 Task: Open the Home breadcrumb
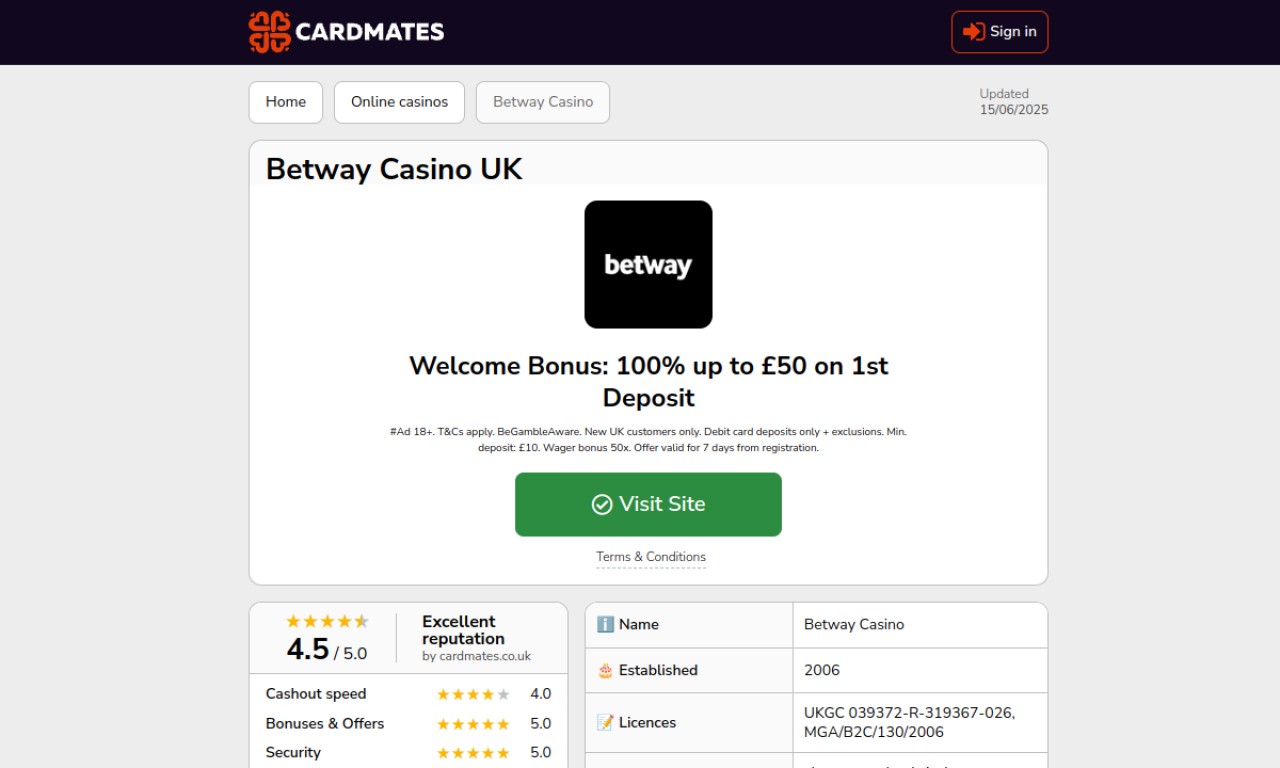(286, 102)
